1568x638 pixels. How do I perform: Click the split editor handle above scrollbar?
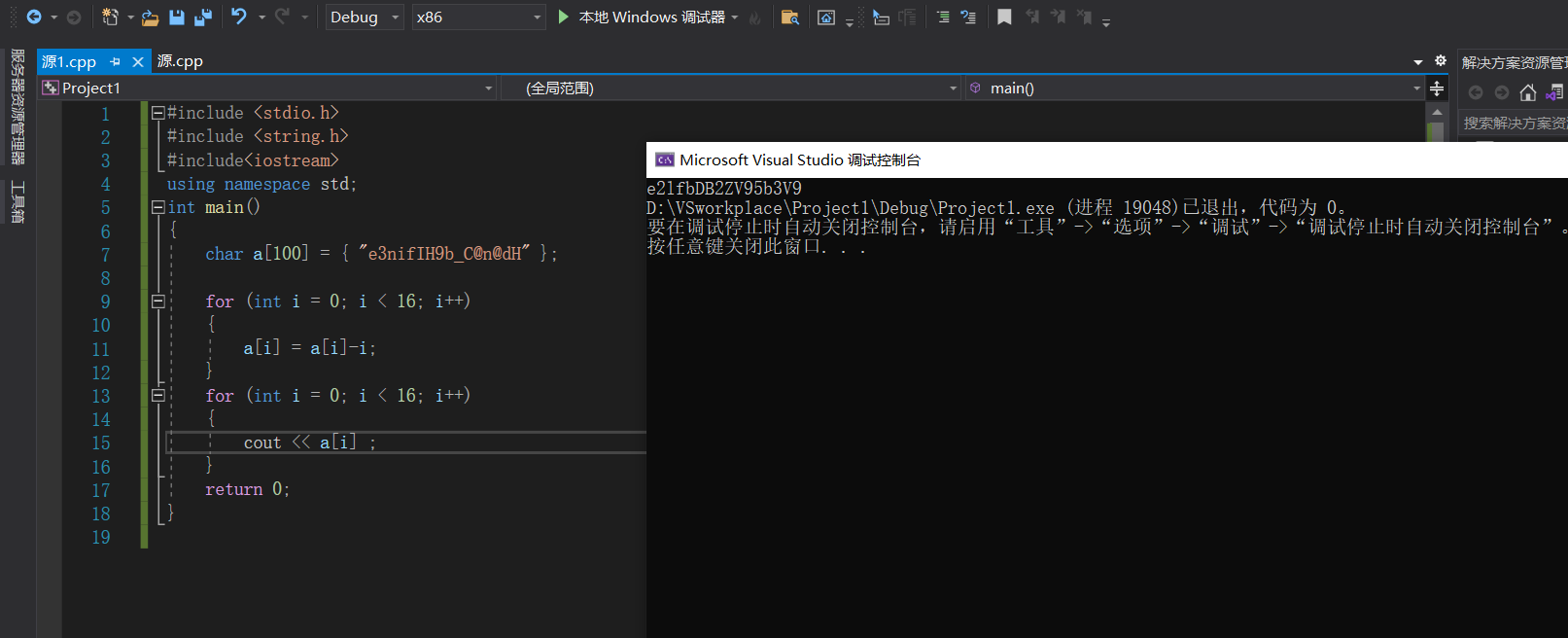click(1437, 89)
